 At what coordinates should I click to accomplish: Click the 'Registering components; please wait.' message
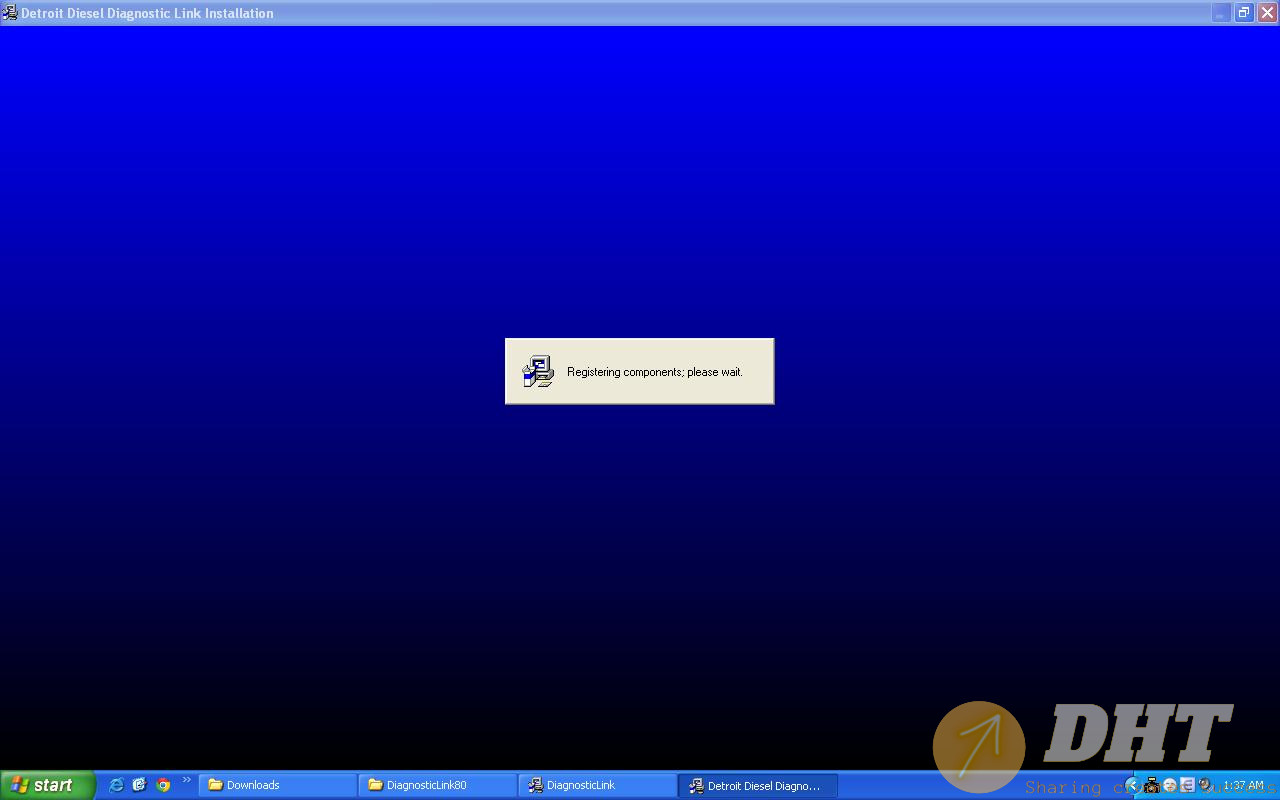click(654, 372)
